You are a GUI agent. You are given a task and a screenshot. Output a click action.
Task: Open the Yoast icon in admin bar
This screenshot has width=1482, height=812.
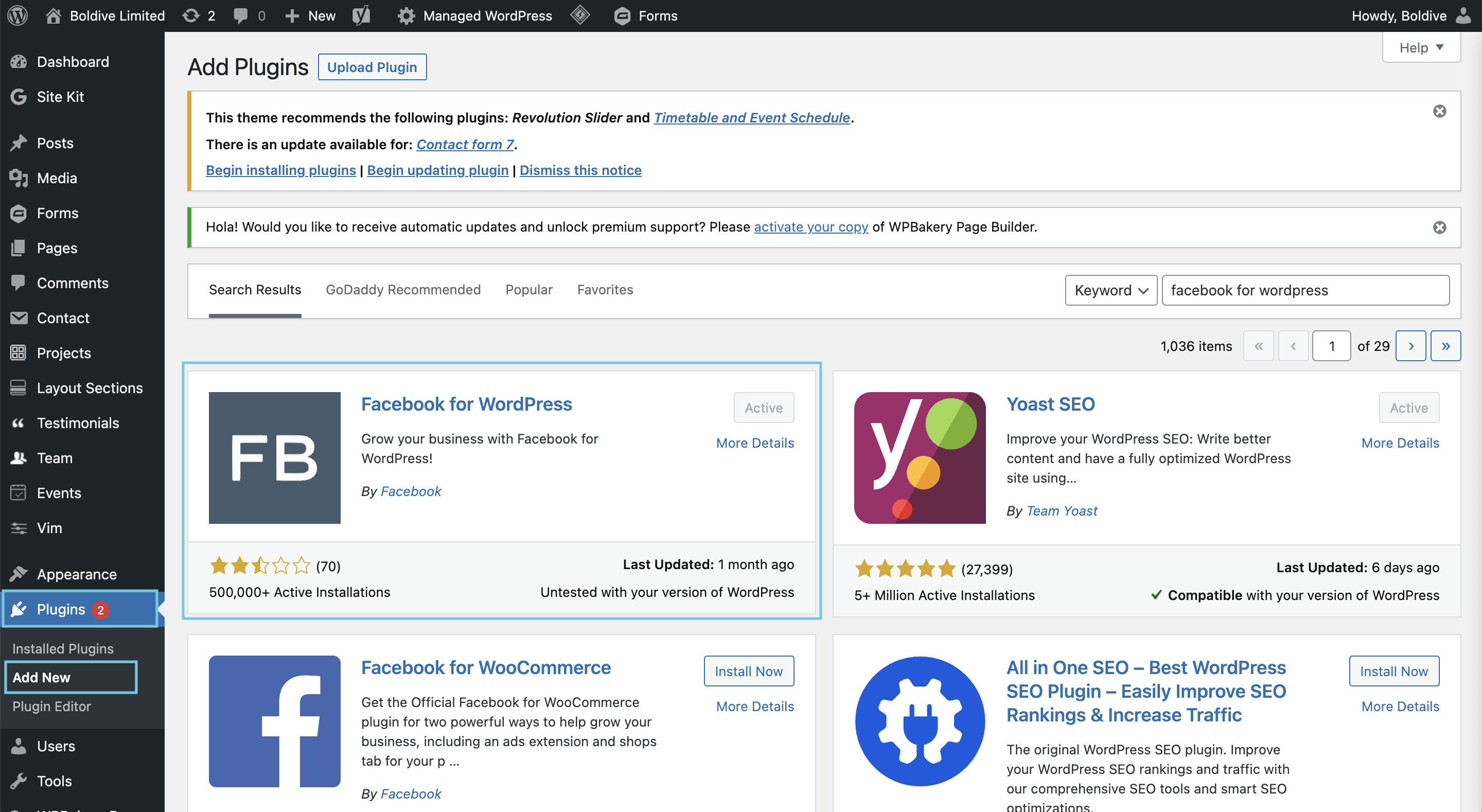tap(361, 15)
